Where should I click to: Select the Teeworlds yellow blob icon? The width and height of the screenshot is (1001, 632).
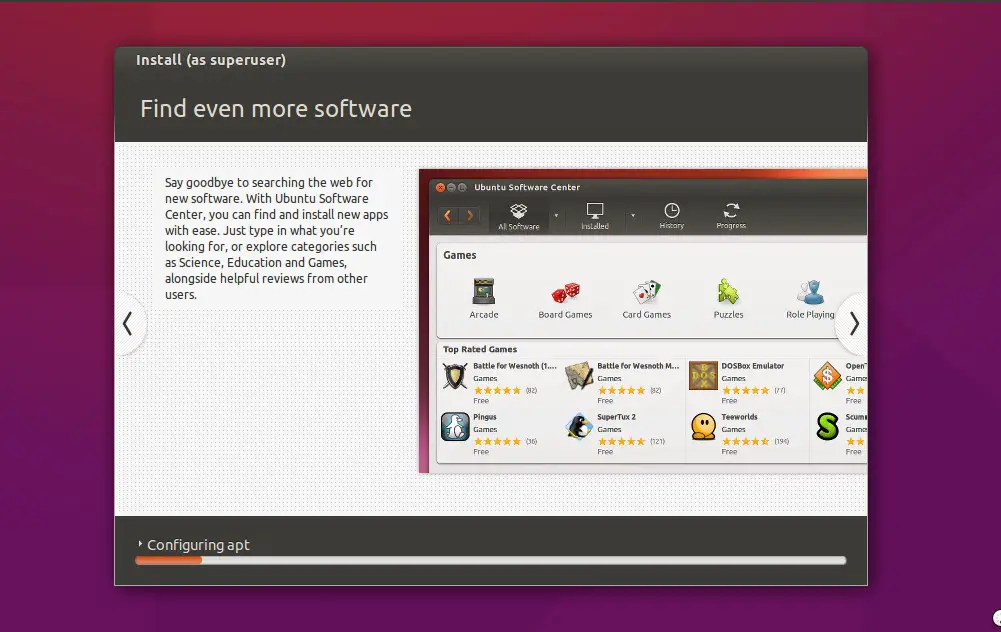coord(704,427)
